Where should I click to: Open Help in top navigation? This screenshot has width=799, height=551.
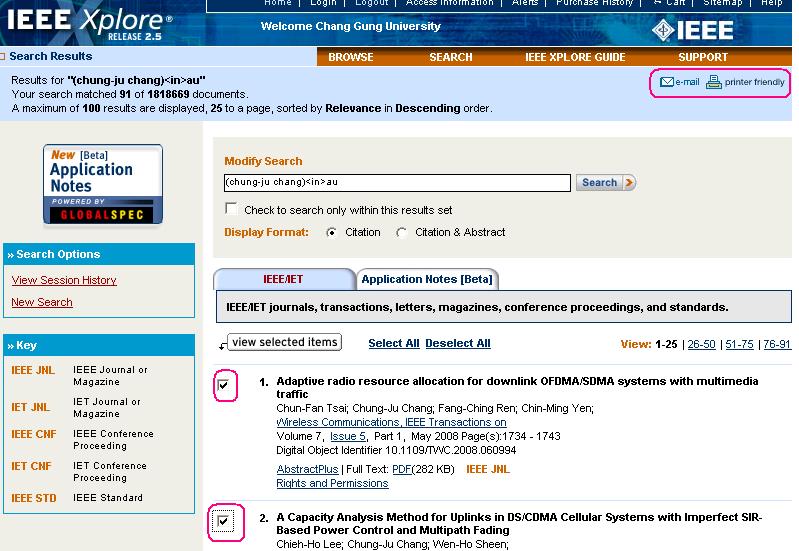click(x=771, y=3)
